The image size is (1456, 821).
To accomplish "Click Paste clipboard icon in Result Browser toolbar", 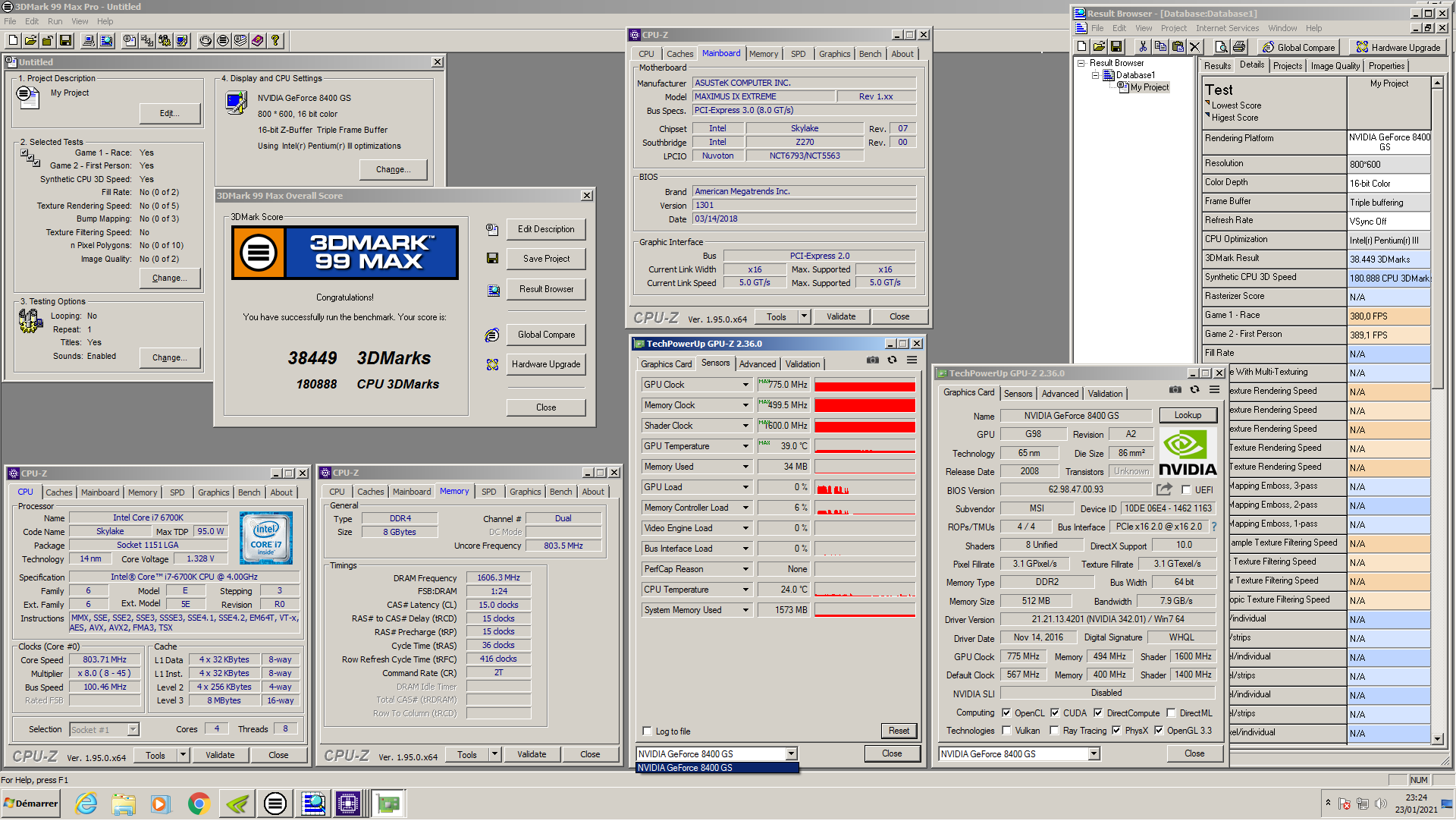I will tap(1178, 47).
